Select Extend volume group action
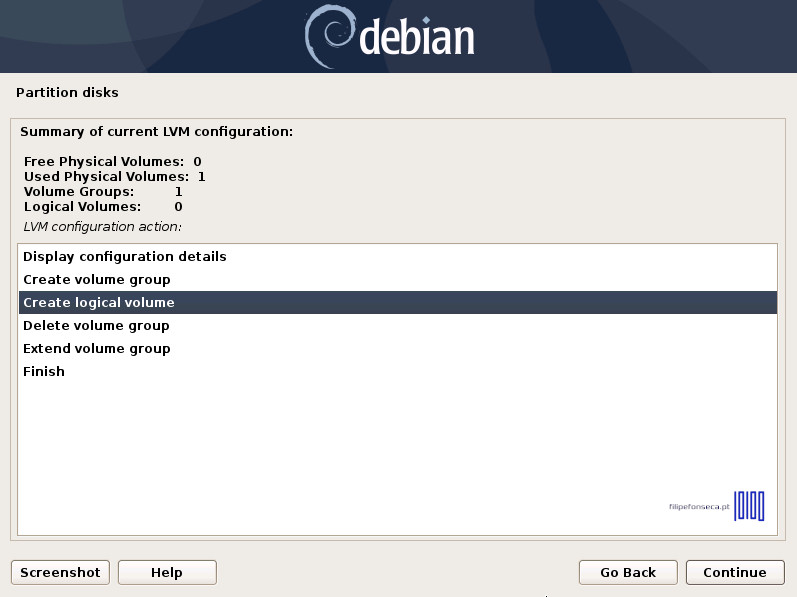 [97, 349]
